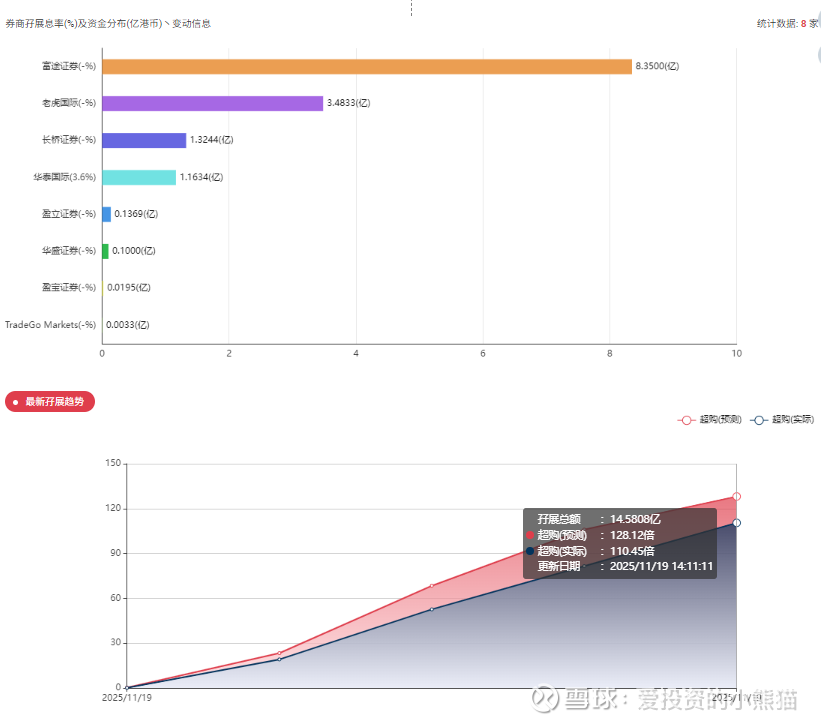Click the red forecast point near 23
Screen dimensions: 821x725
click(279, 653)
